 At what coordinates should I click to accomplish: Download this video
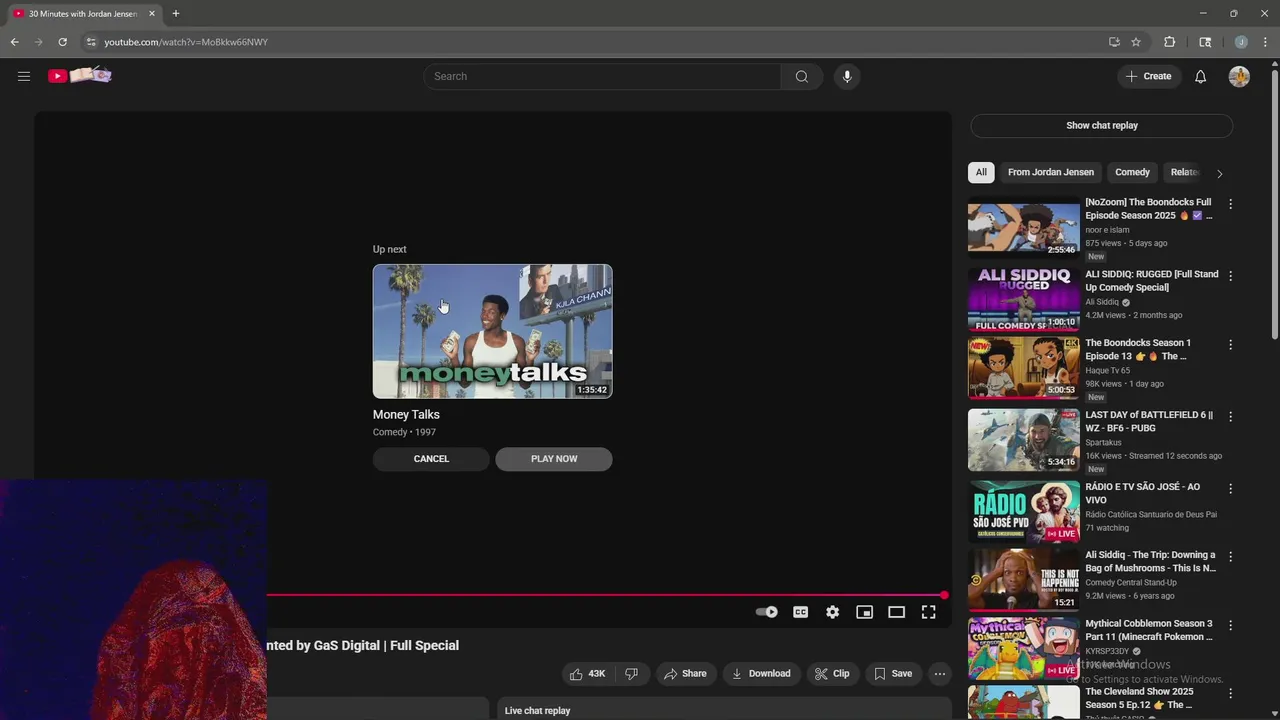coord(761,674)
